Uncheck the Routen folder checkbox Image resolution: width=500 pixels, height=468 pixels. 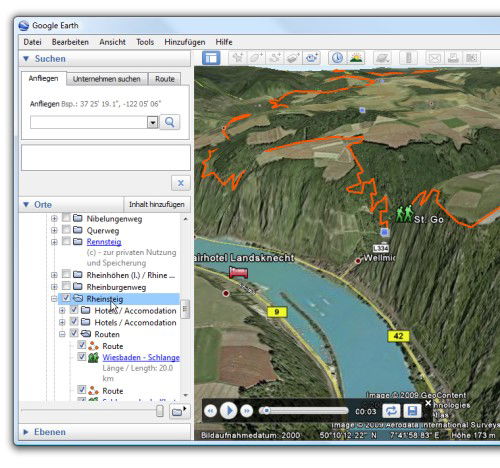74,333
